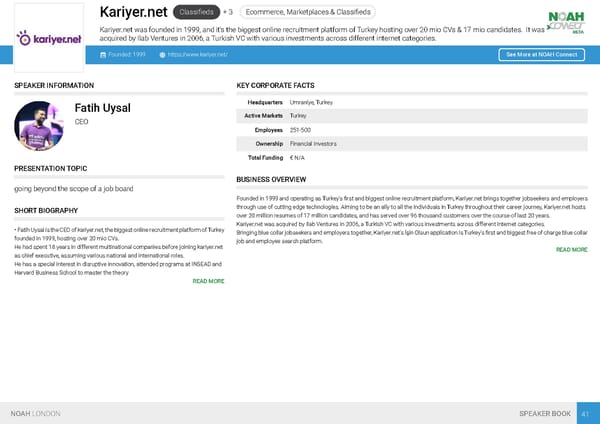Expand business overview with READ MORE
This screenshot has width=600, height=424.
tap(570, 249)
